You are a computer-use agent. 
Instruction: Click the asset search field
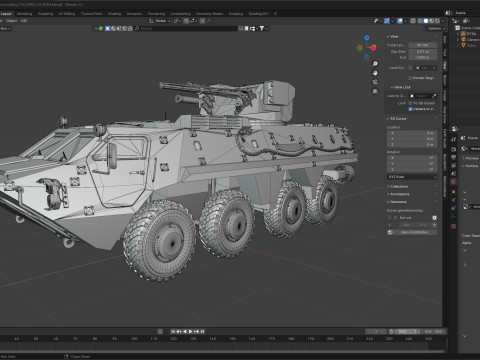pyautogui.click(x=187, y=29)
